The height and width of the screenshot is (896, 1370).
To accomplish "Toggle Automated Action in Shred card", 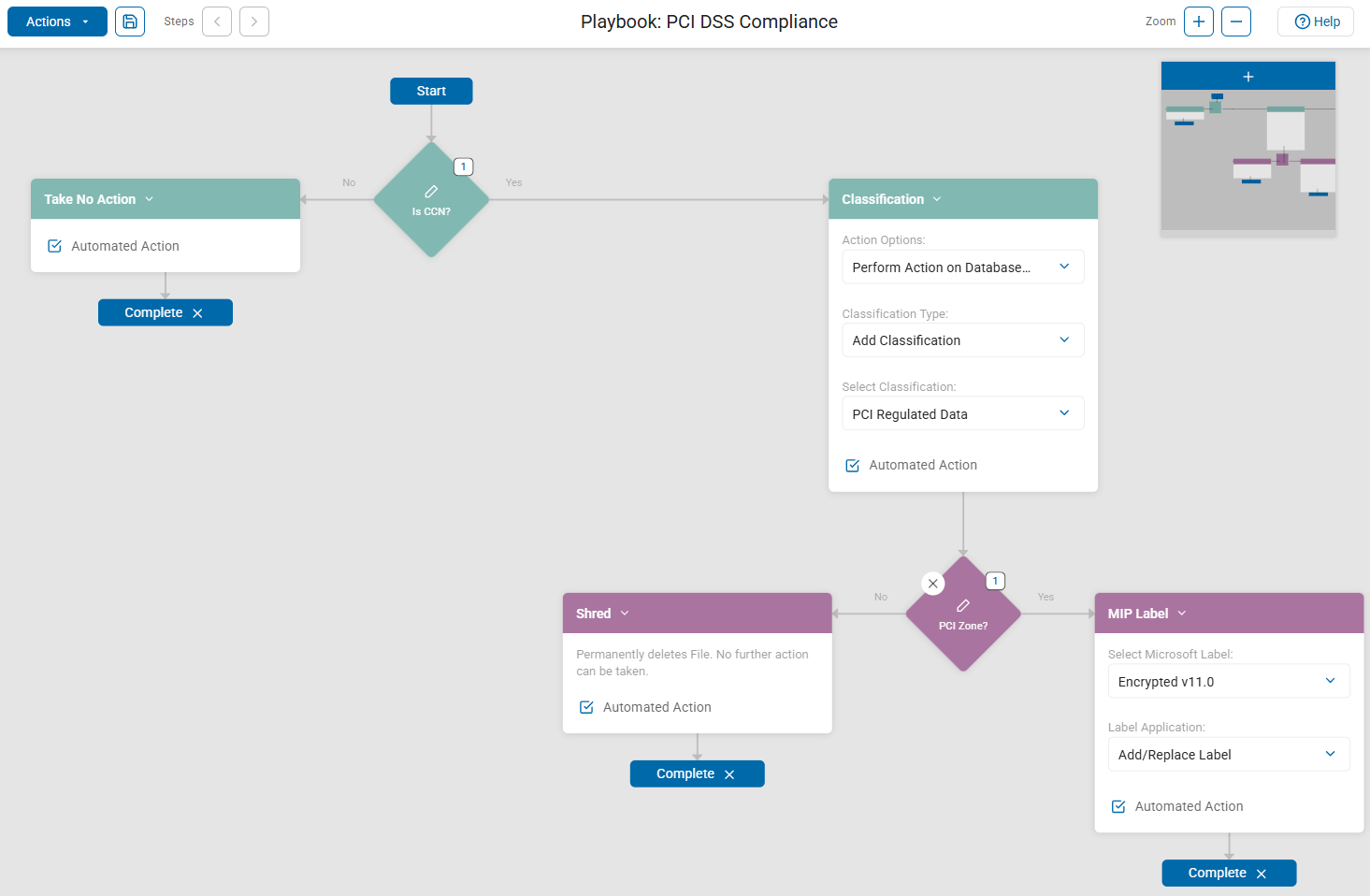I will pos(587,707).
